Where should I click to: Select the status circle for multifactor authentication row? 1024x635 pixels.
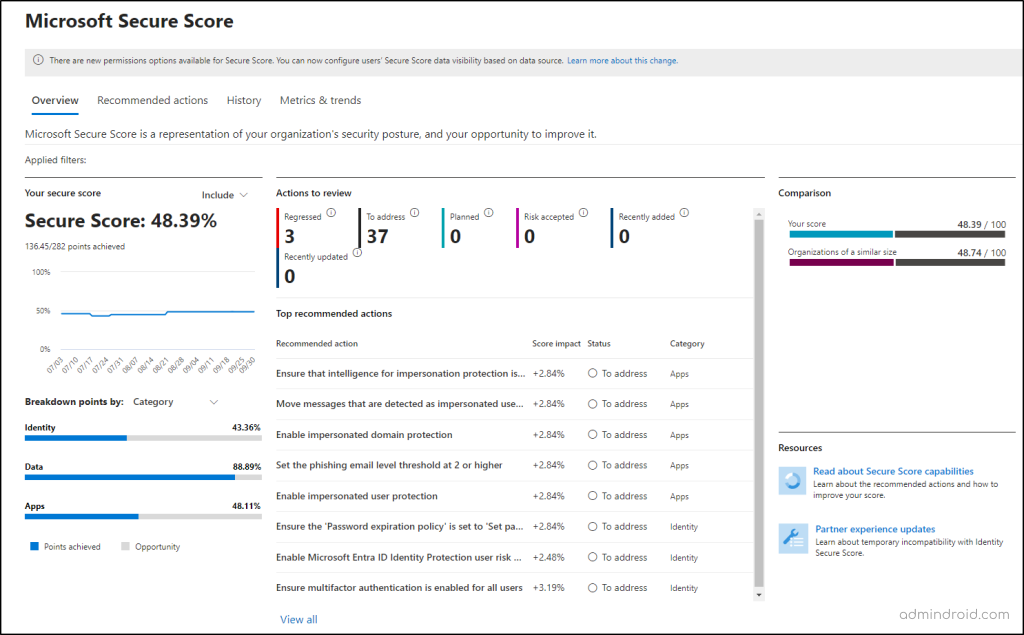click(592, 588)
